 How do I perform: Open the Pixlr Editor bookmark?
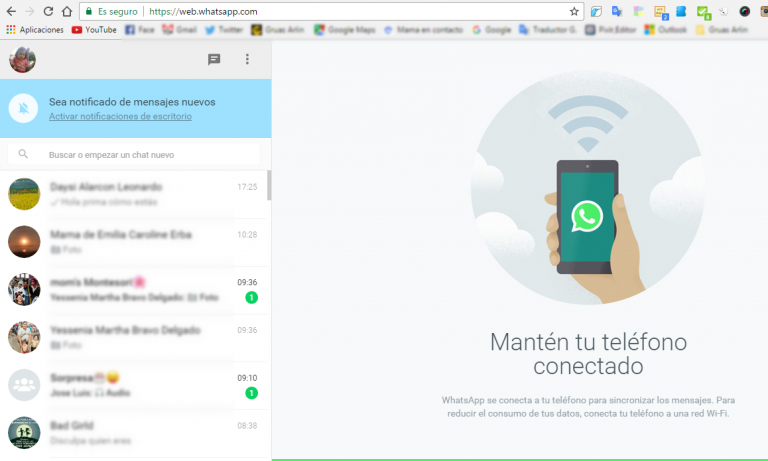(610, 30)
